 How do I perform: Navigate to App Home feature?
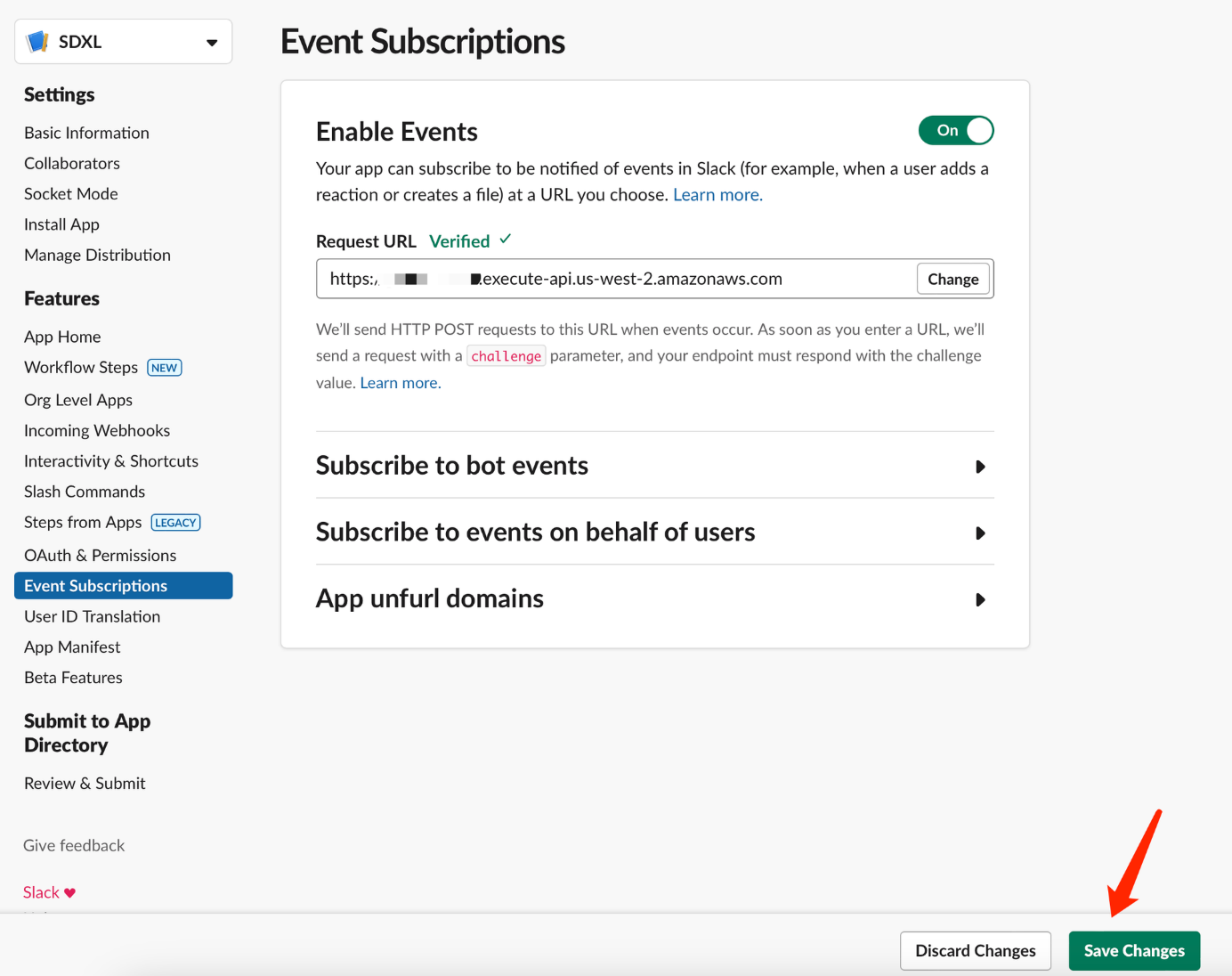point(62,337)
